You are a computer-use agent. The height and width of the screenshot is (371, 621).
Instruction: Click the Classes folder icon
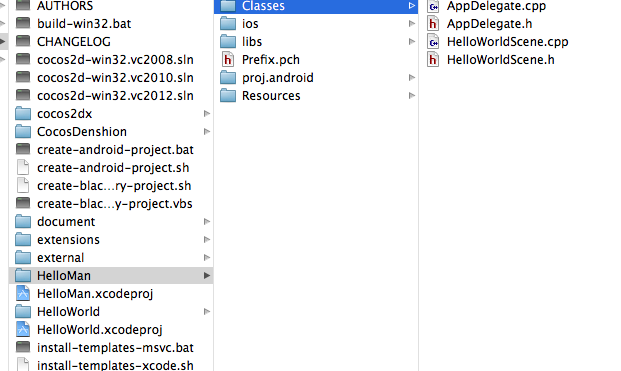coord(228,6)
